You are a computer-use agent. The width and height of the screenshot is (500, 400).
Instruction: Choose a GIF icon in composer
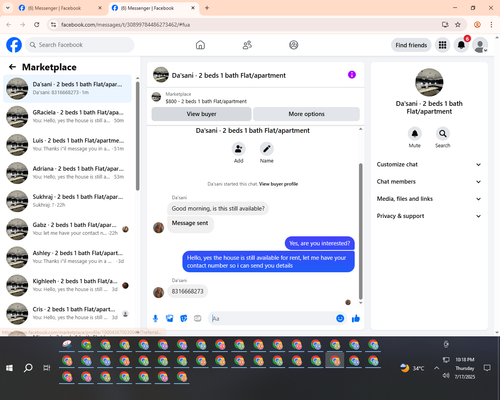point(198,319)
